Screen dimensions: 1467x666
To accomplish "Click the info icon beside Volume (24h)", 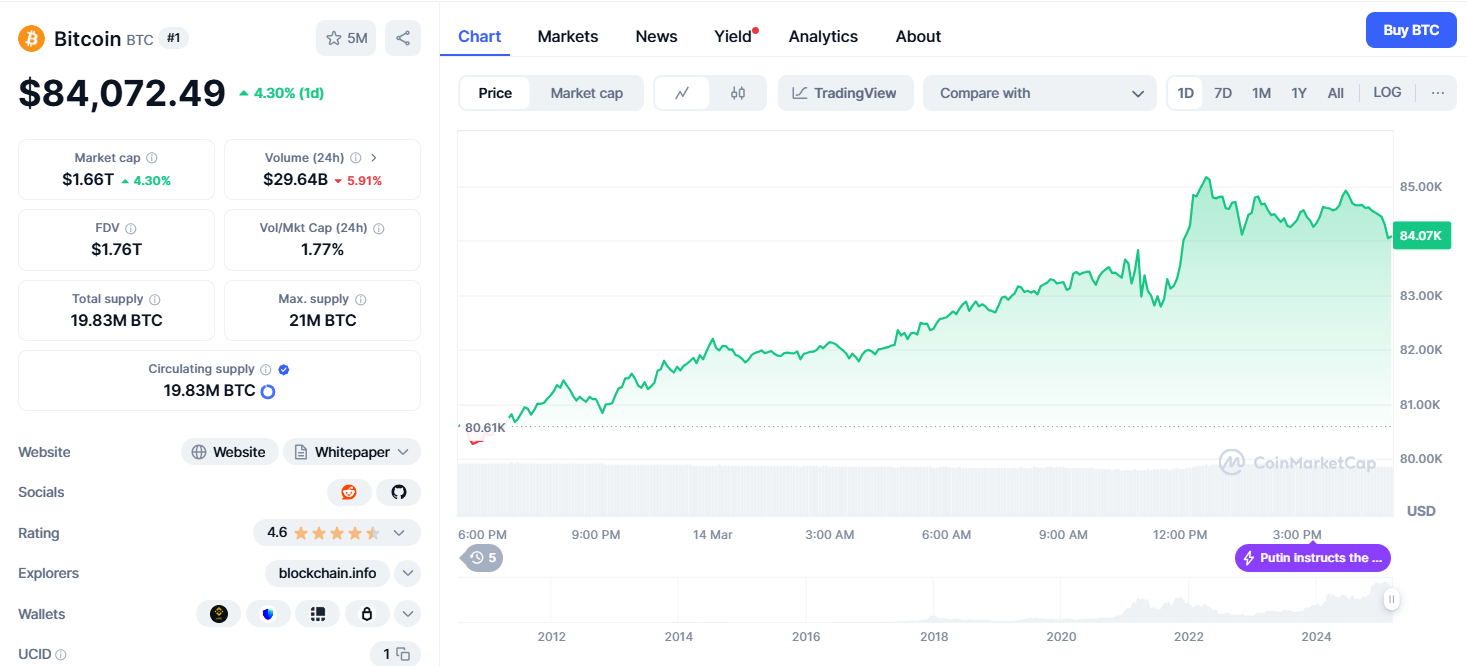I will pos(355,158).
